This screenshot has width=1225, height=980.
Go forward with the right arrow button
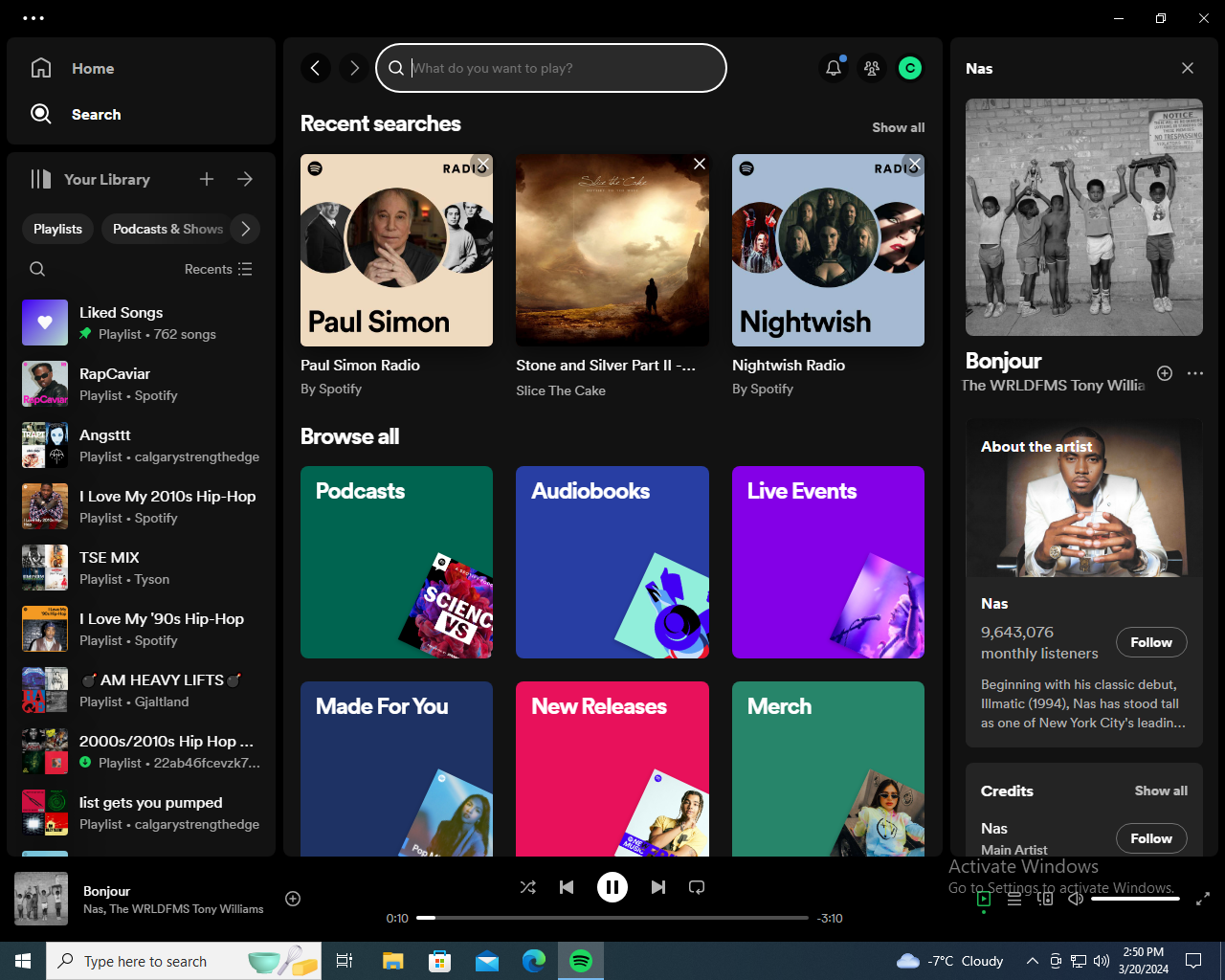pyautogui.click(x=354, y=68)
